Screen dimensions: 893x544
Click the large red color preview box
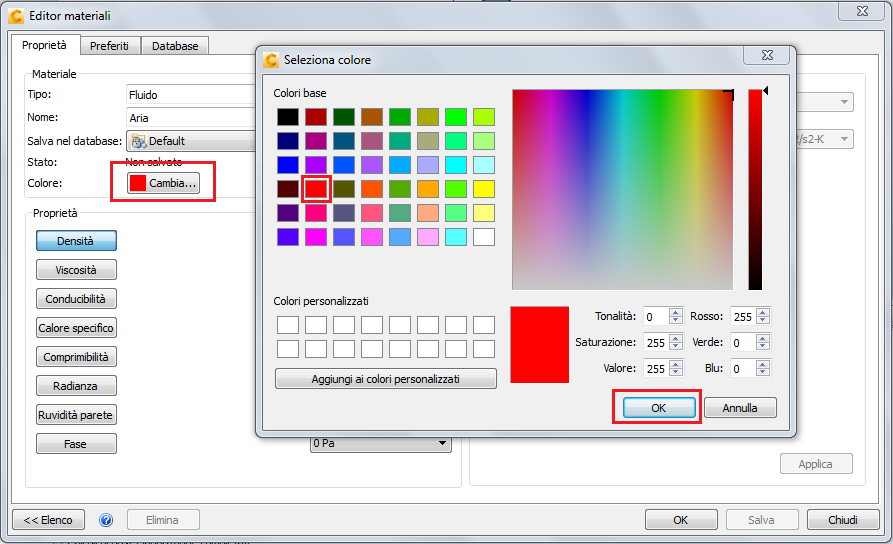(539, 344)
